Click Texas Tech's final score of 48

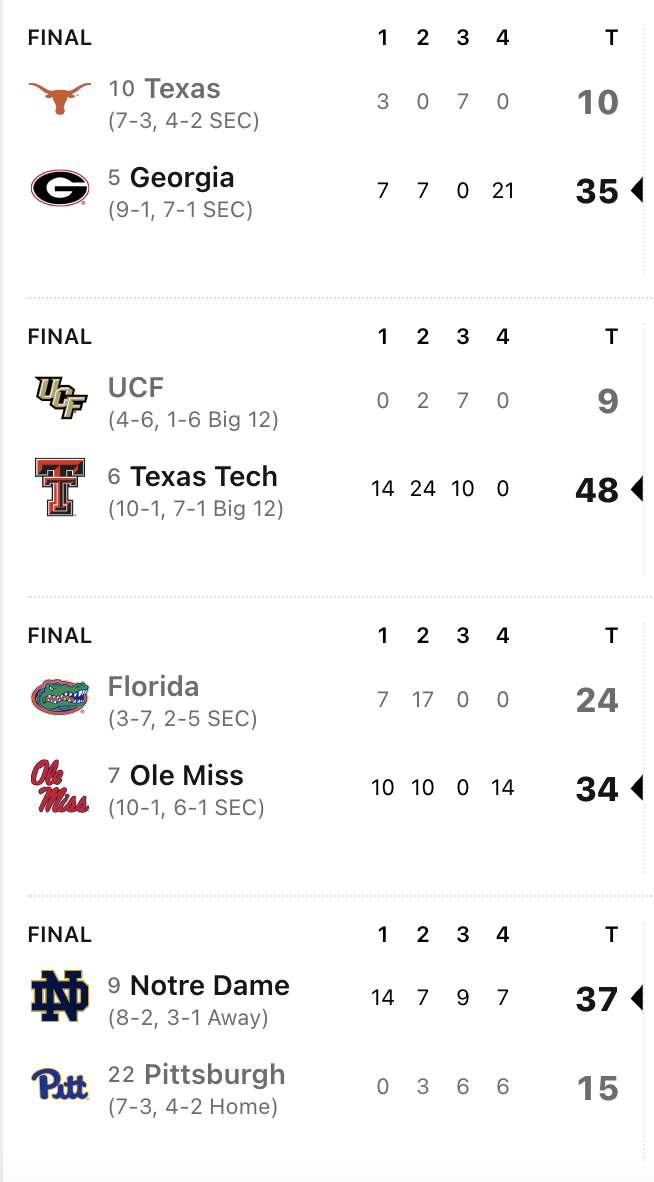(597, 490)
